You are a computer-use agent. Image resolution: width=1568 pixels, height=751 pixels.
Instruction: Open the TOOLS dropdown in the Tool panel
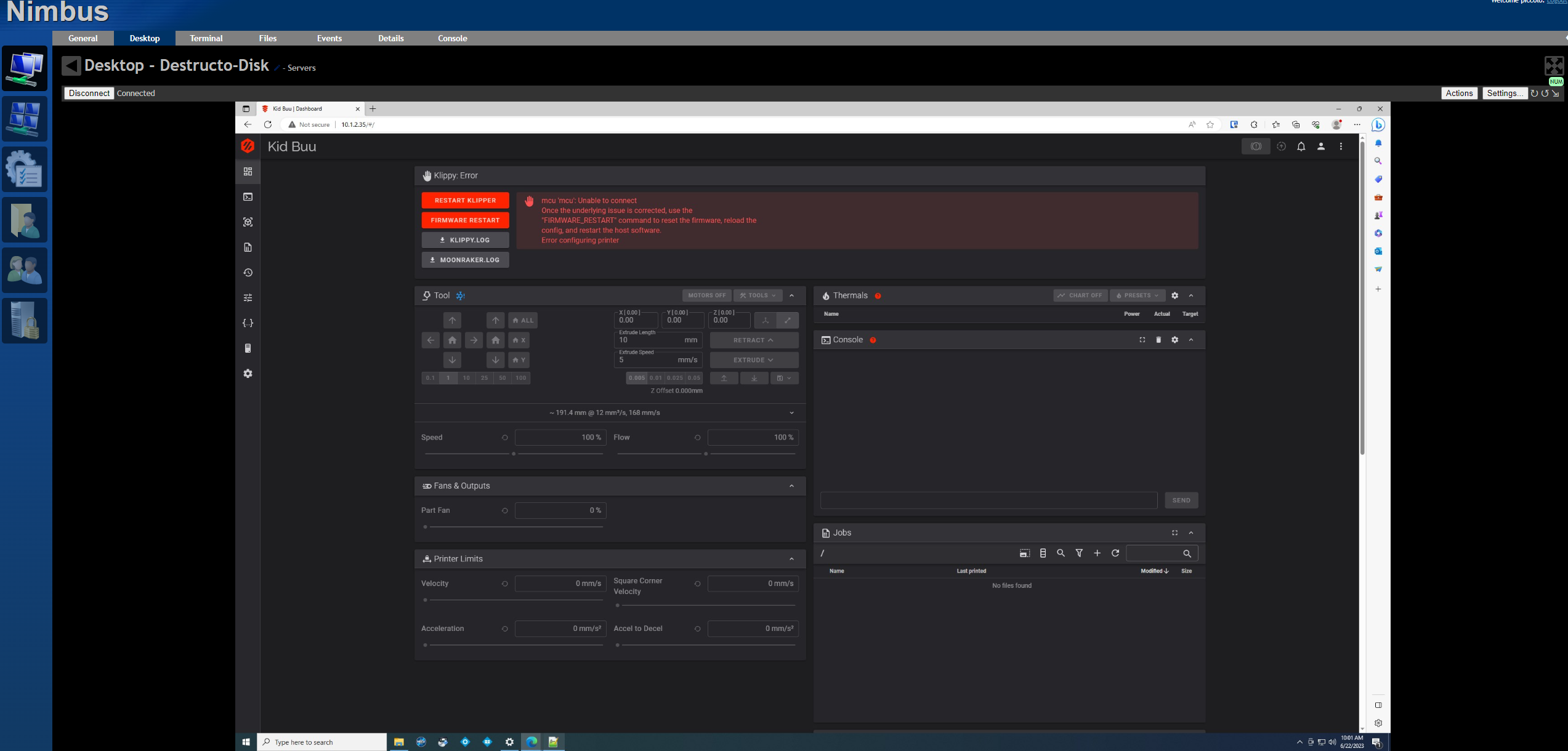[758, 295]
